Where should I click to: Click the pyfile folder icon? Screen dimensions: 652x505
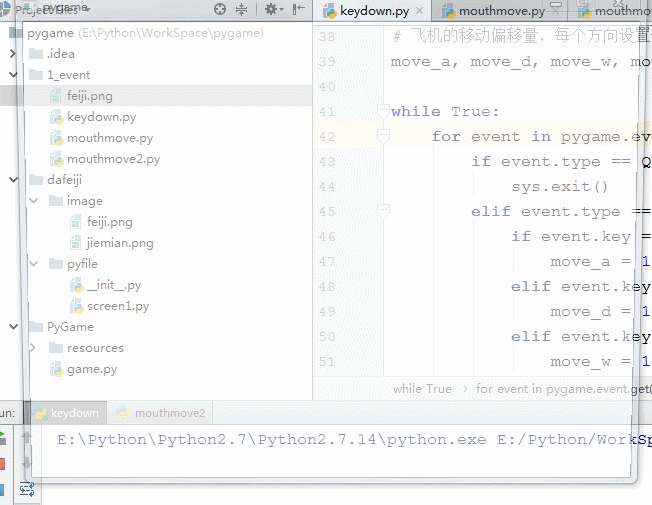click(x=56, y=263)
